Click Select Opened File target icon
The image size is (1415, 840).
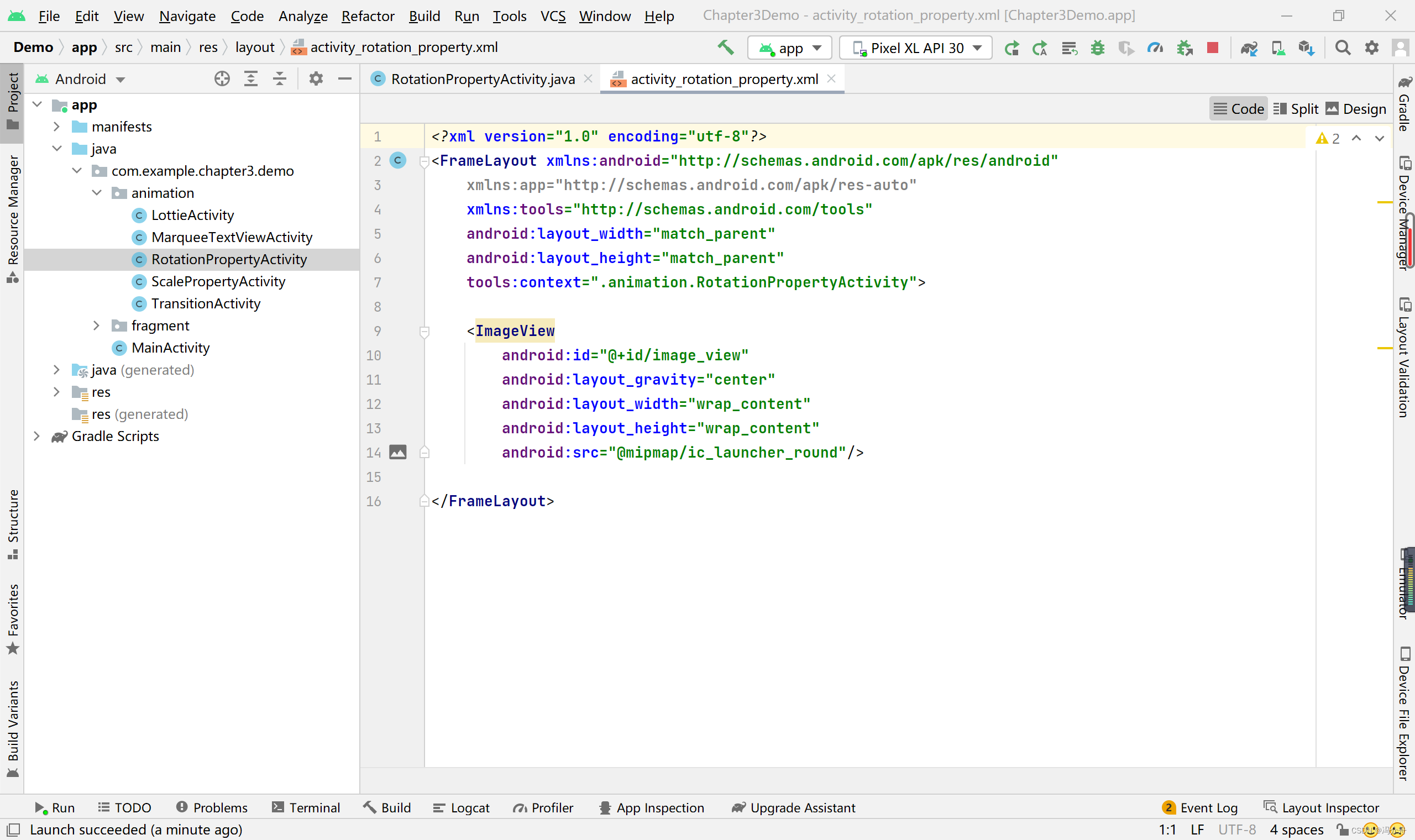pyautogui.click(x=222, y=78)
